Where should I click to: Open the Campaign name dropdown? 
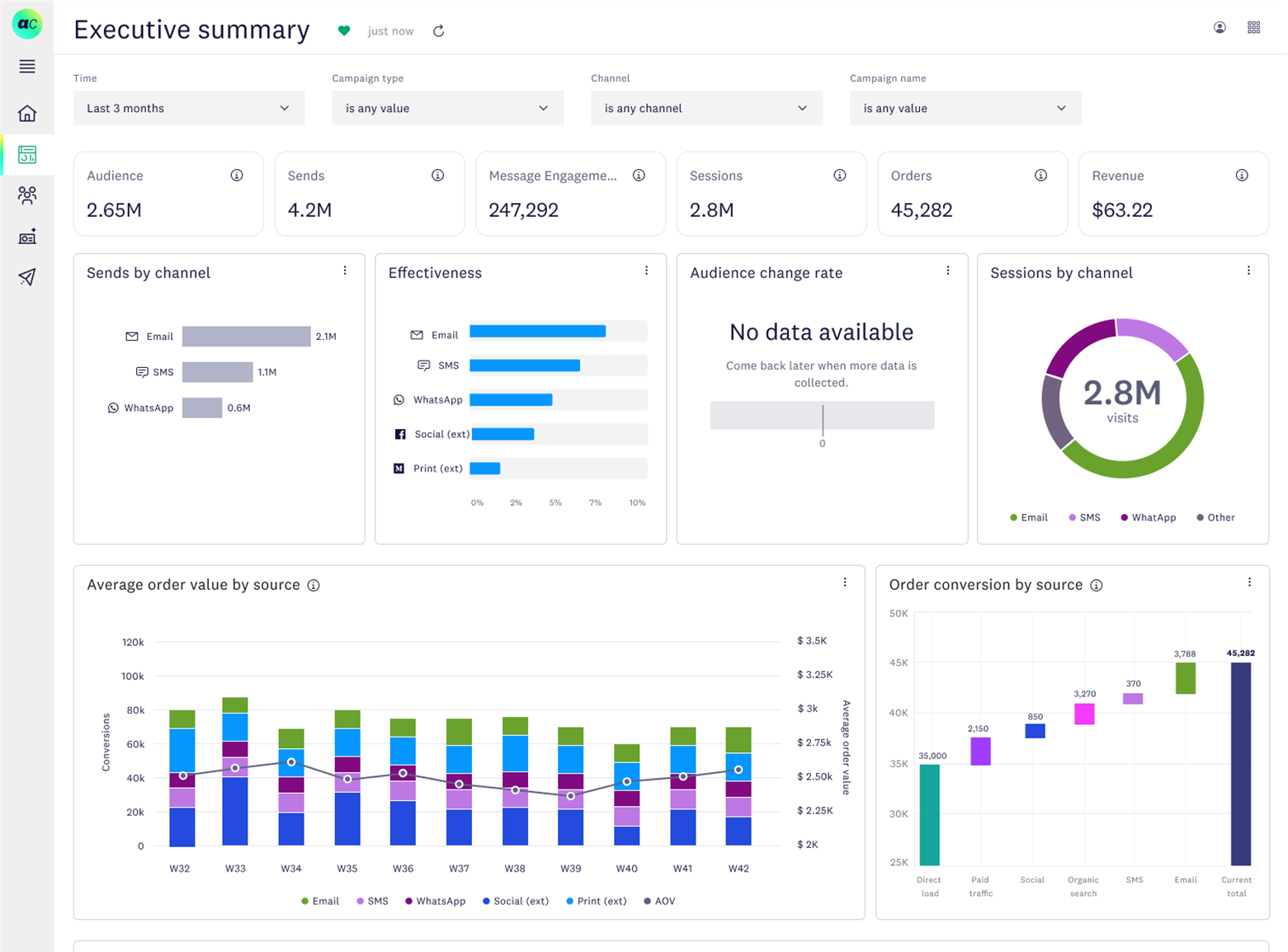point(965,108)
